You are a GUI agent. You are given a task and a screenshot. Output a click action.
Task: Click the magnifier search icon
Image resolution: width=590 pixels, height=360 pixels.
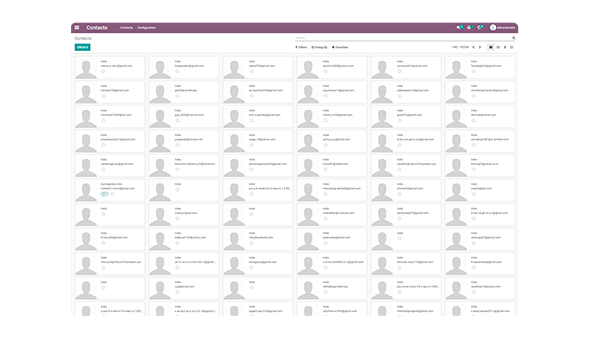pos(513,38)
